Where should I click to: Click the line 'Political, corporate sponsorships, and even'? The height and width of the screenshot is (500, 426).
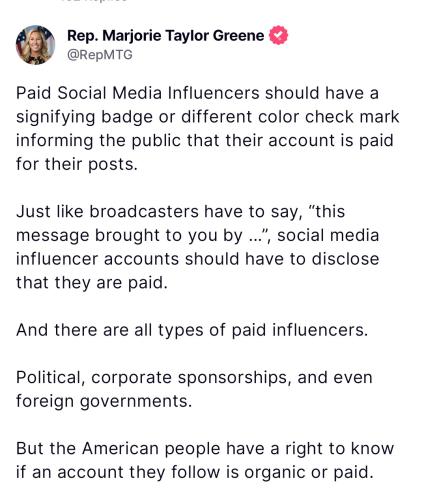(194, 378)
